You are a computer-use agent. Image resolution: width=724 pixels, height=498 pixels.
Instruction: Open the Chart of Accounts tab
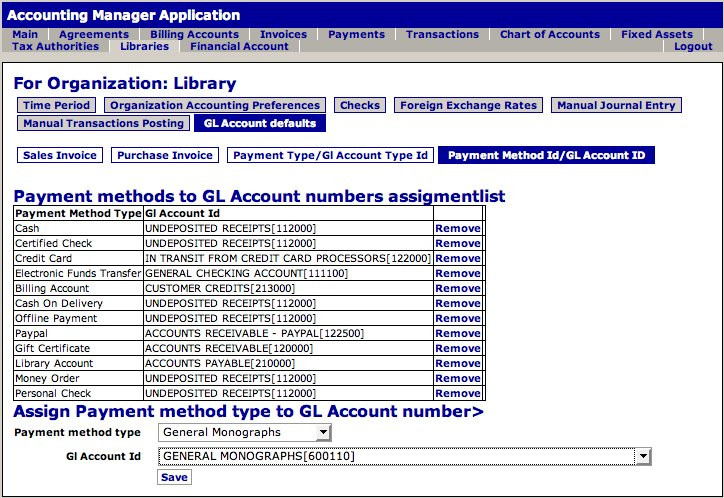coord(550,34)
